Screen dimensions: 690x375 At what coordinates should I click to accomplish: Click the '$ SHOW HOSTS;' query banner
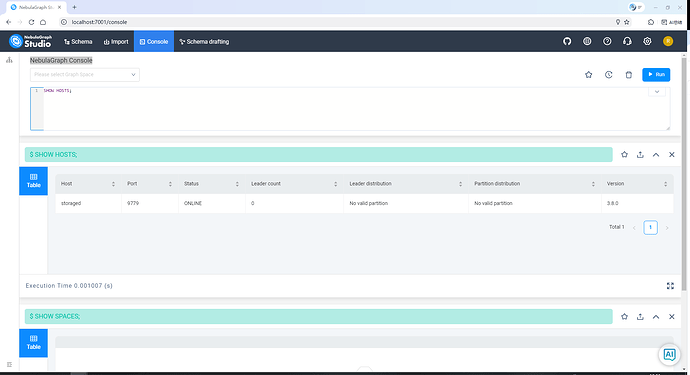click(x=319, y=154)
